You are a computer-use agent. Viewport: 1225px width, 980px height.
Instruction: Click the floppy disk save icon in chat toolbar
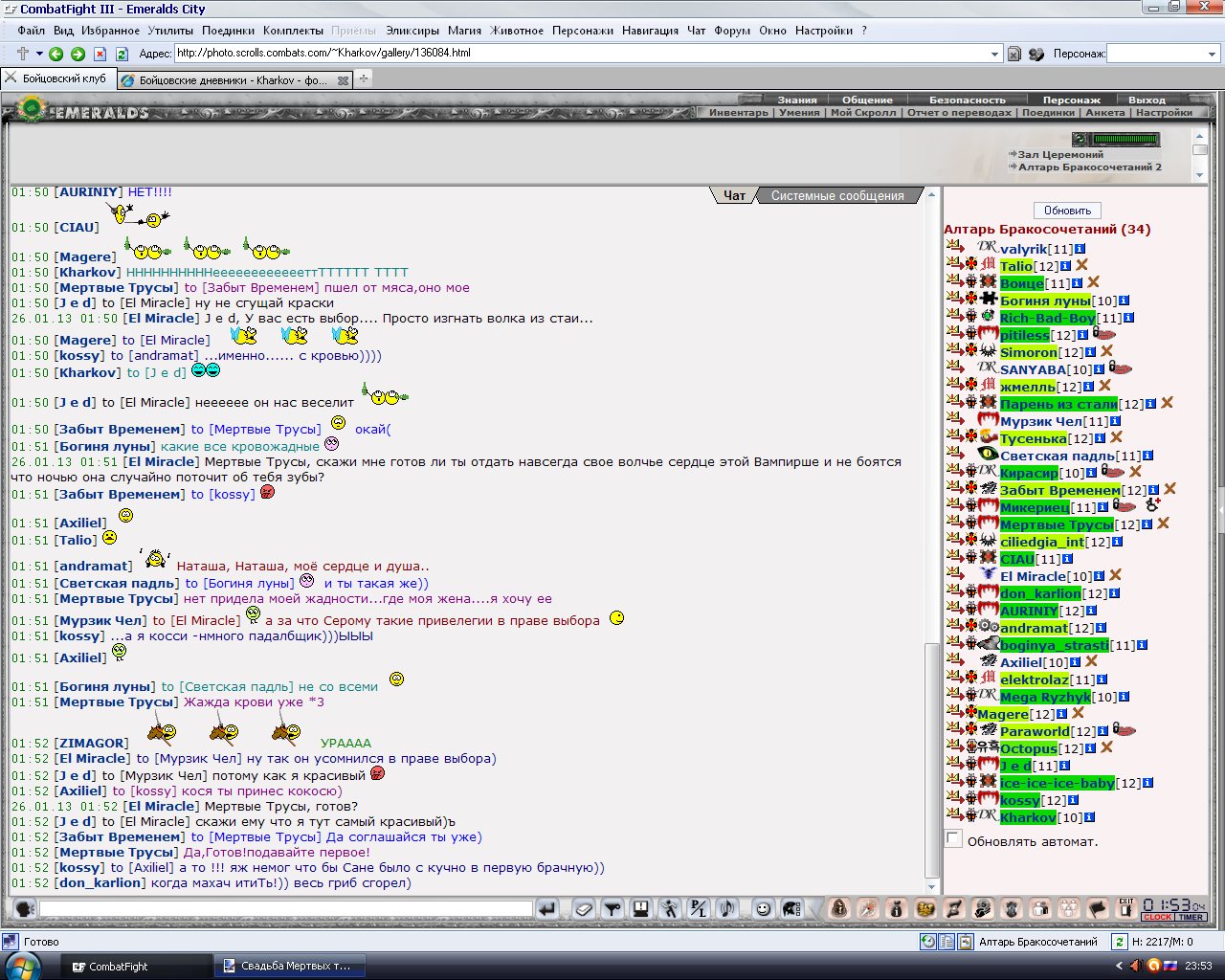(x=641, y=908)
